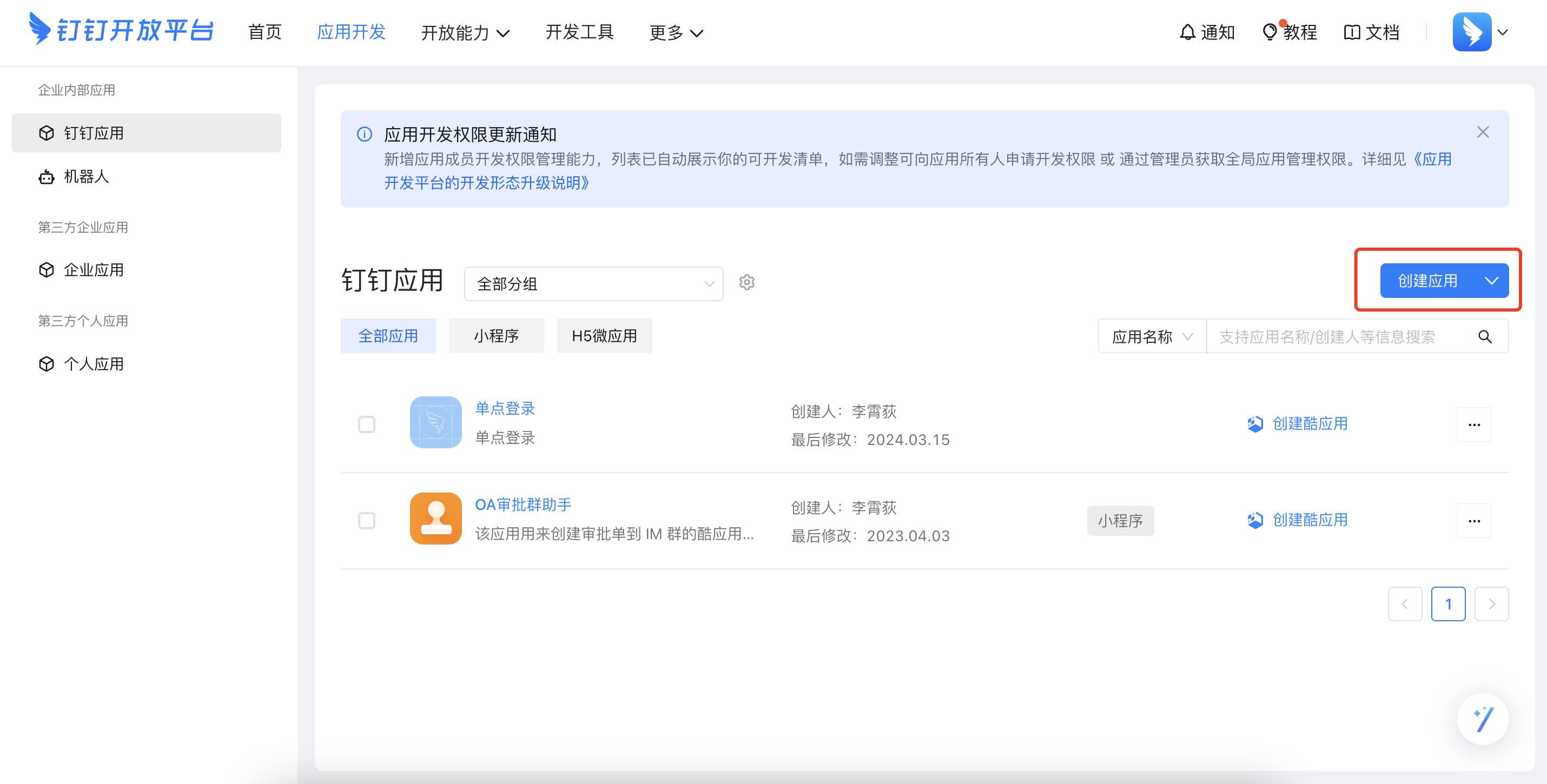Viewport: 1547px width, 784px height.
Task: Open the 应用名称 search type dropdown
Action: click(x=1152, y=336)
